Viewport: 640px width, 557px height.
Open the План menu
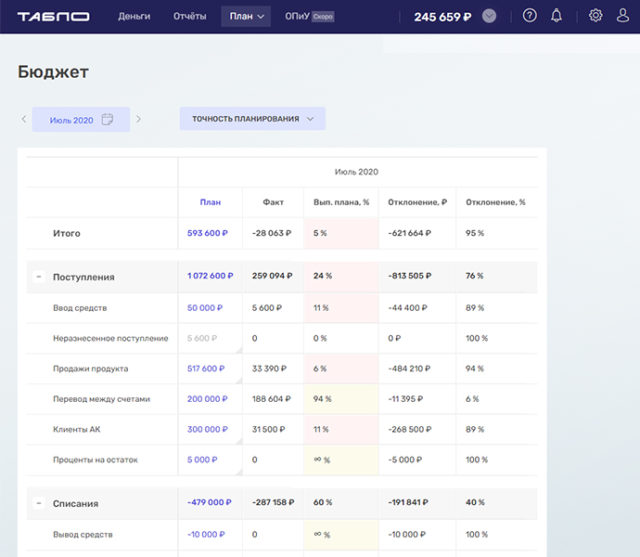[x=246, y=16]
